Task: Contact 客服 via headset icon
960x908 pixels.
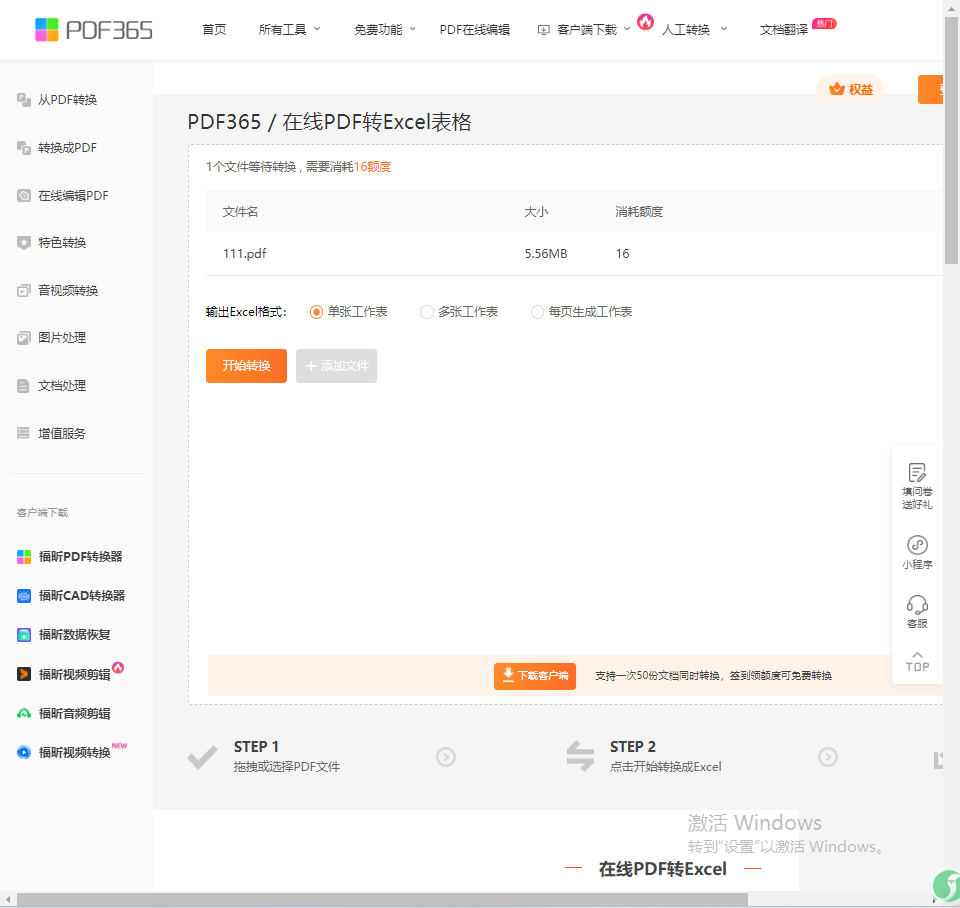Action: [917, 605]
